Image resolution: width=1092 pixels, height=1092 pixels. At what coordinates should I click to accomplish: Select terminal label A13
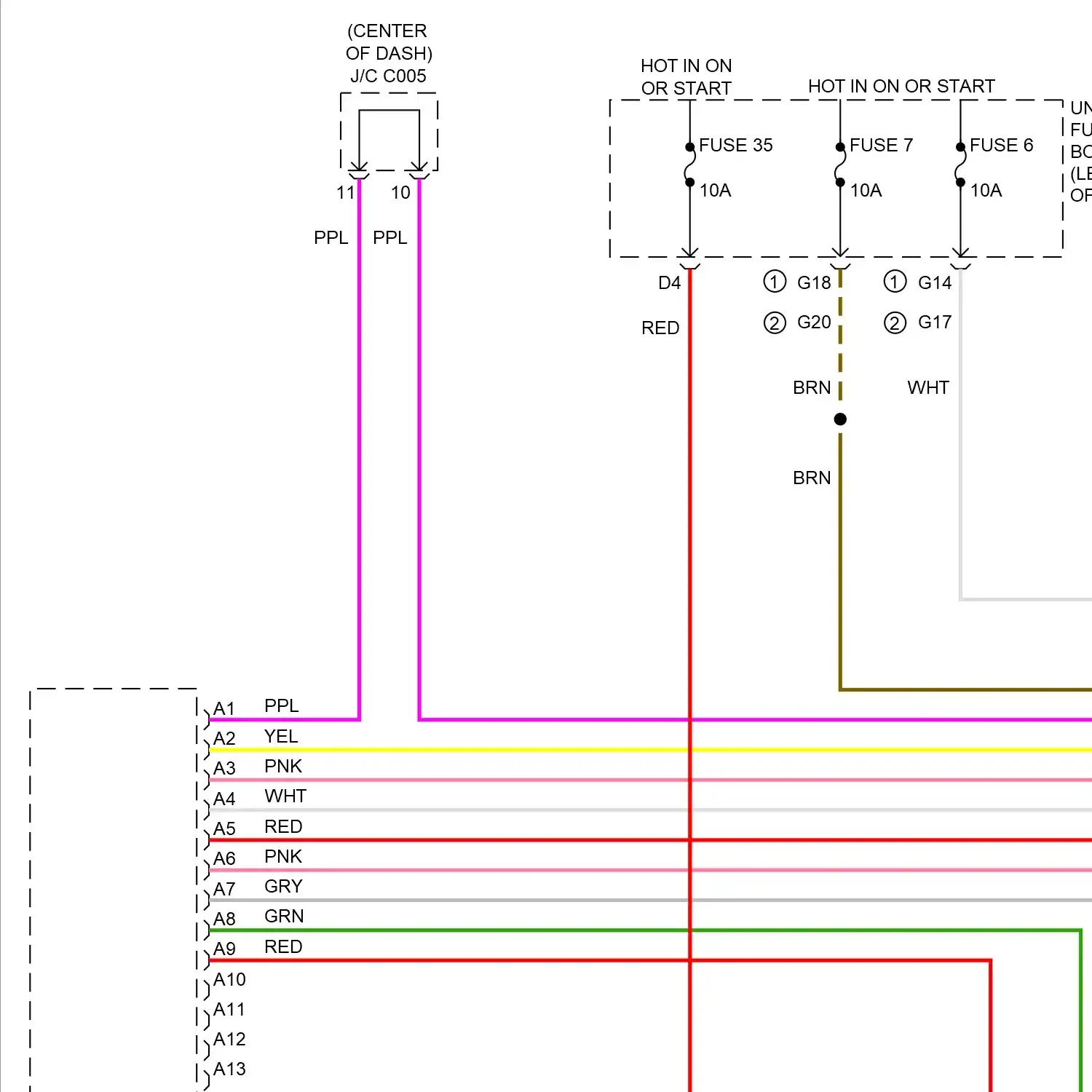click(x=229, y=1069)
